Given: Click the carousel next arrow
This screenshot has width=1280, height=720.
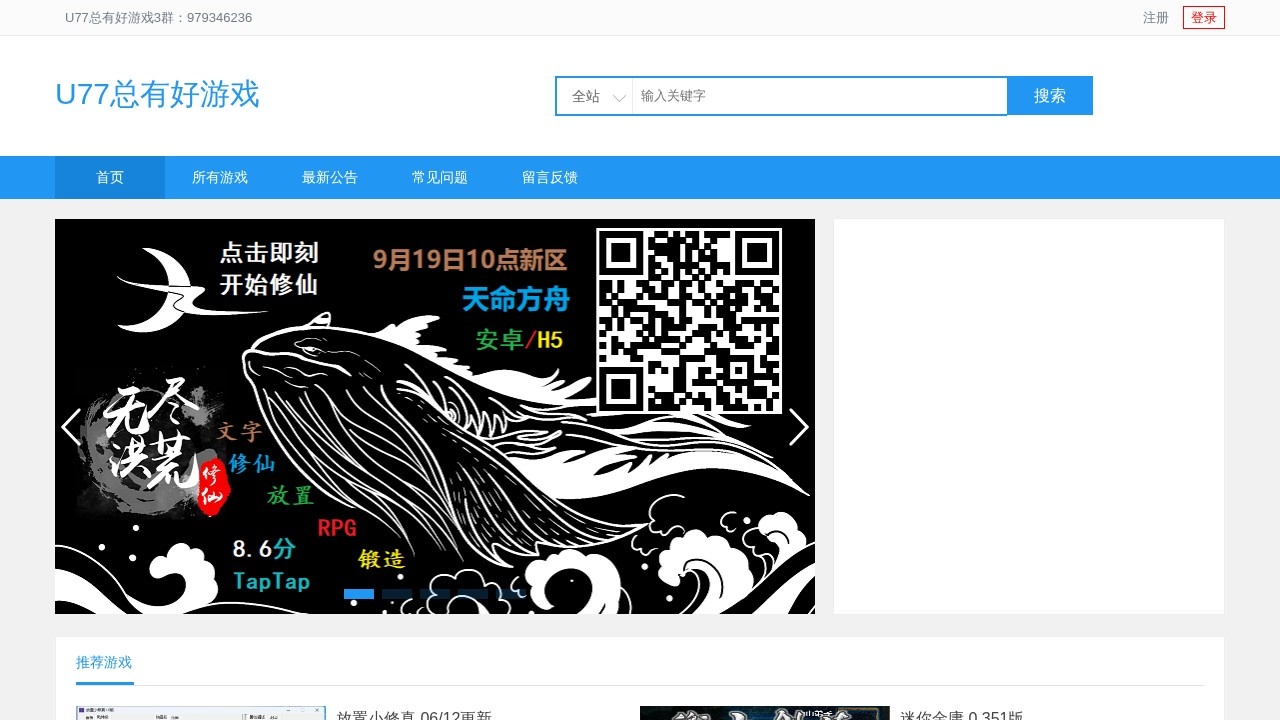Looking at the screenshot, I should (799, 427).
